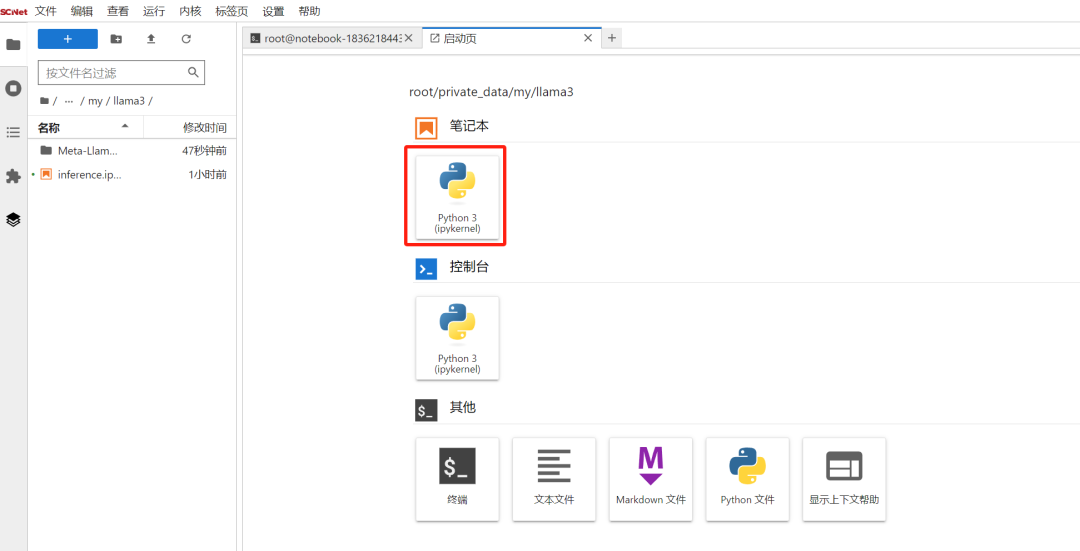Show the table of contents panel
This screenshot has width=1080, height=551.
point(13,132)
